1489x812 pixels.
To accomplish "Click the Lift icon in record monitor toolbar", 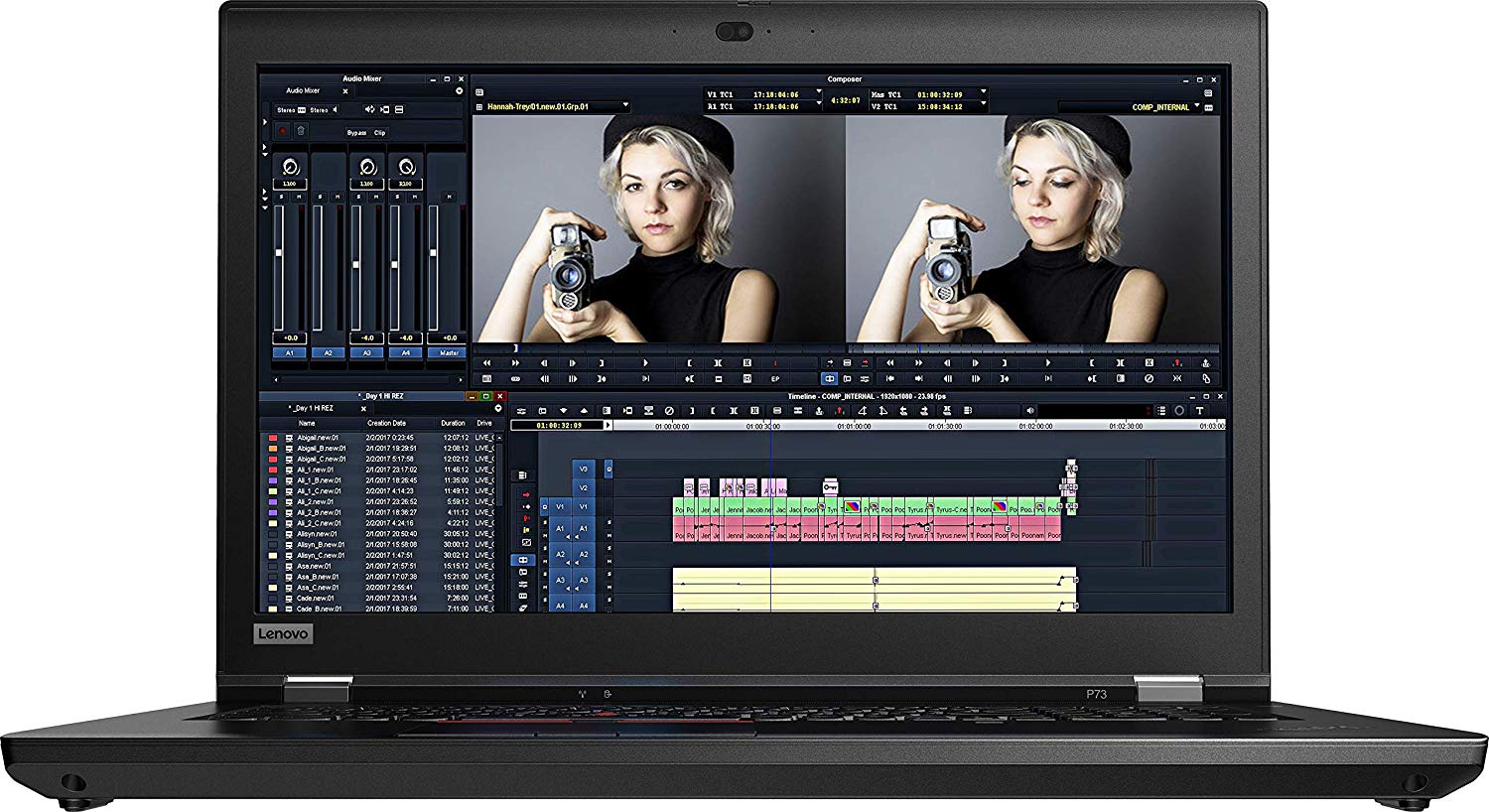I will (x=1177, y=363).
